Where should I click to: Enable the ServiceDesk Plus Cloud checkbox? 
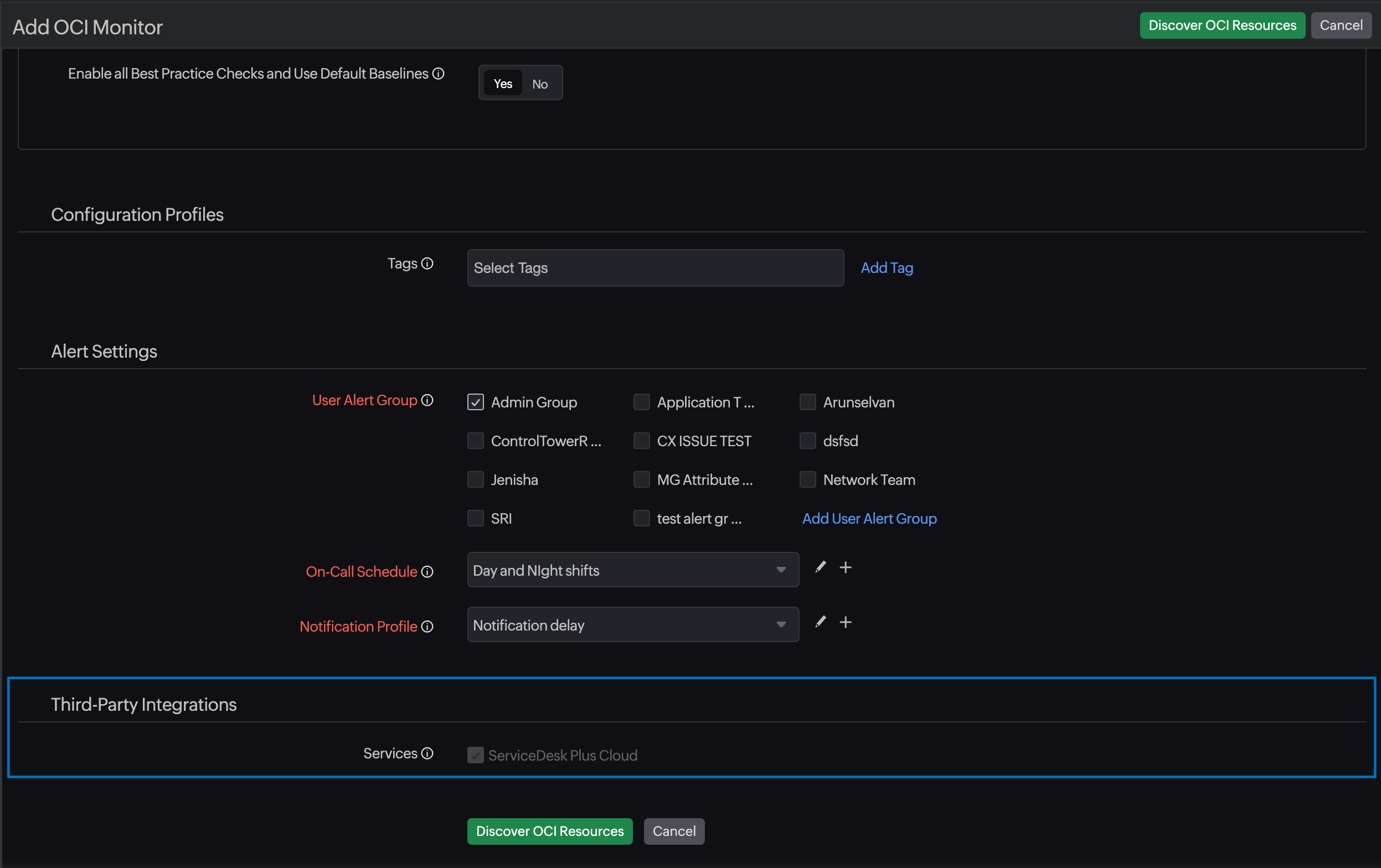tap(475, 754)
